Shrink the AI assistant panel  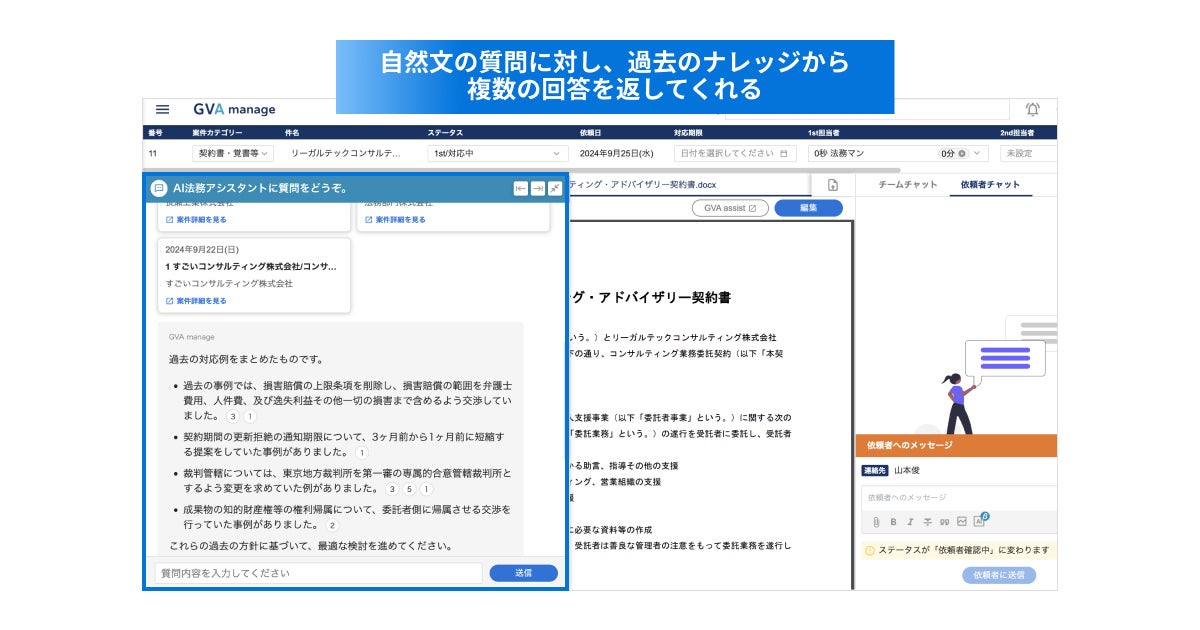point(554,188)
